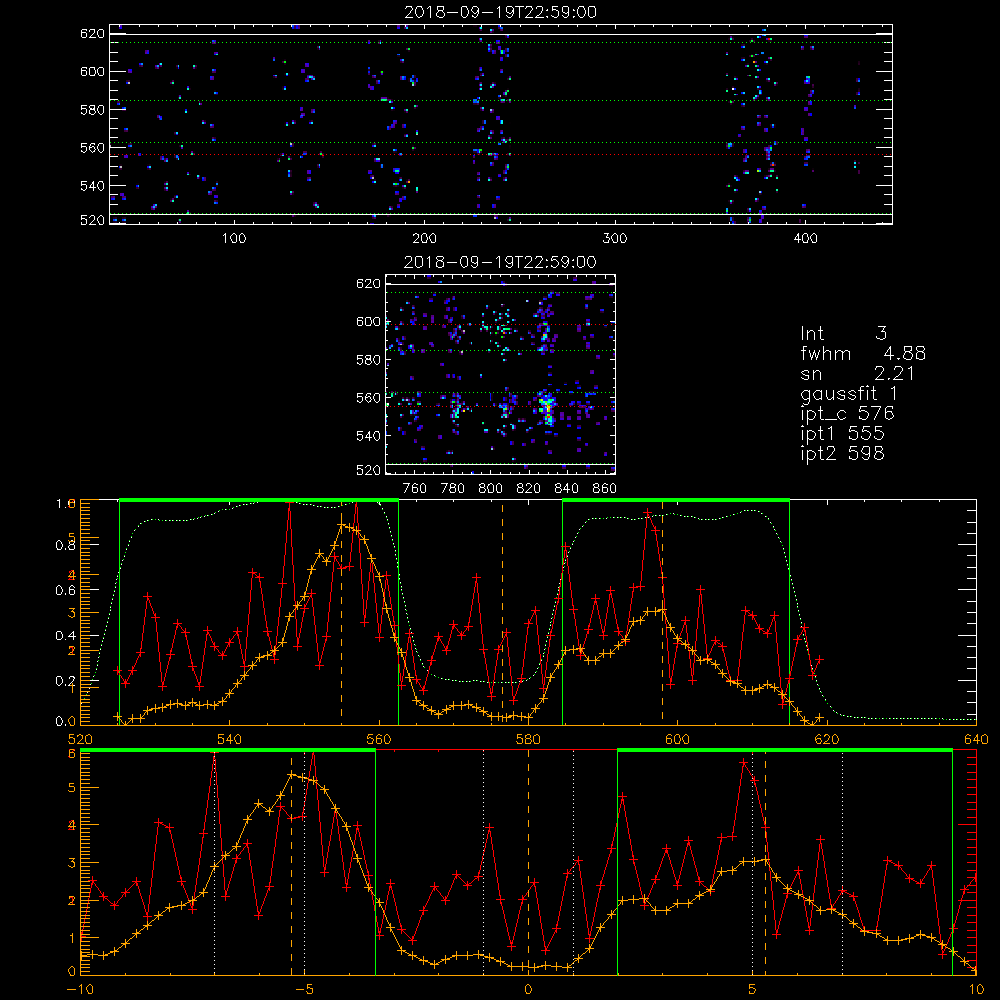Click x-axis label 10 on bottom plot
1000x1000 pixels.
976,989
